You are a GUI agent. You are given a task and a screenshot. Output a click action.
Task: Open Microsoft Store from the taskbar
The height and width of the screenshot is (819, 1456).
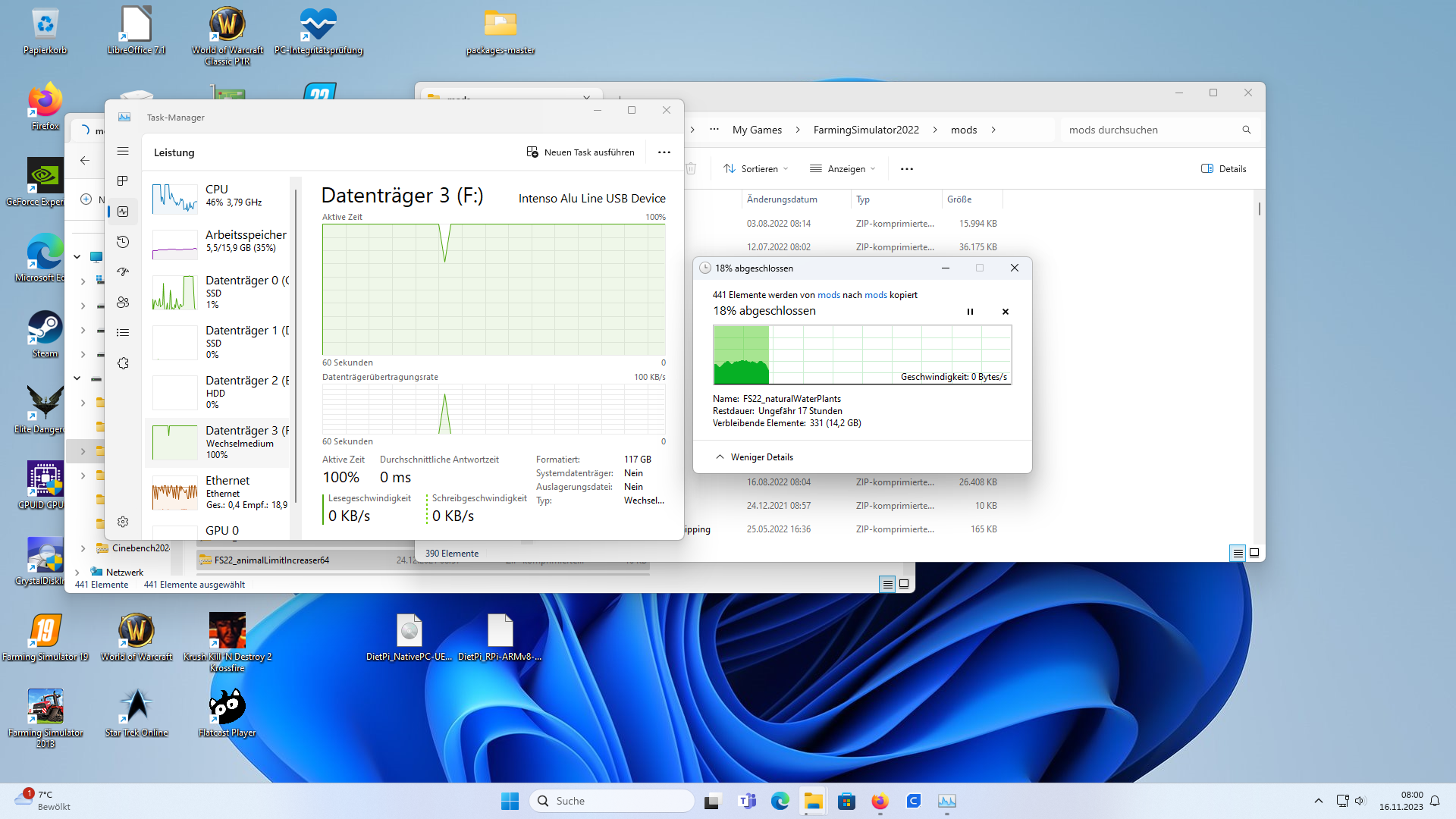tap(846, 801)
